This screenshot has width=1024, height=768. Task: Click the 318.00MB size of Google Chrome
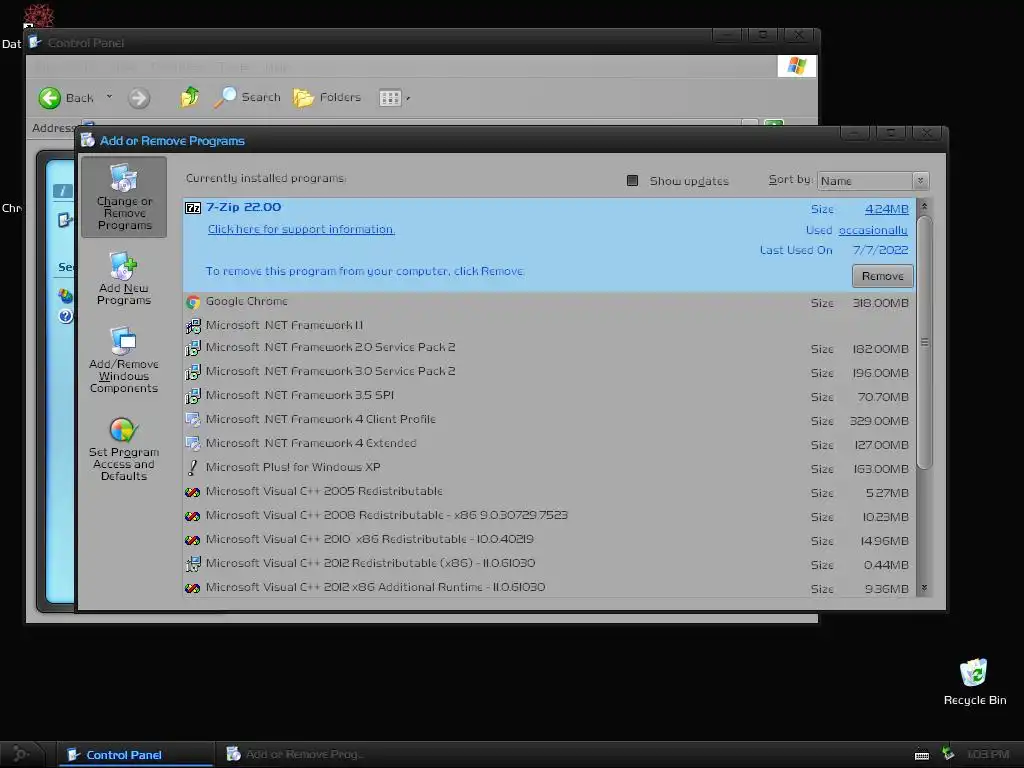(x=880, y=303)
